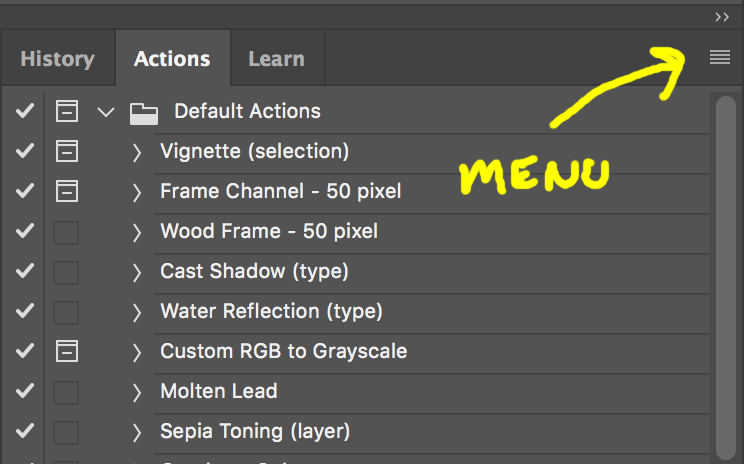The image size is (744, 464).
Task: Toggle dialog icon for Custom RGB to Grayscale
Action: (67, 352)
